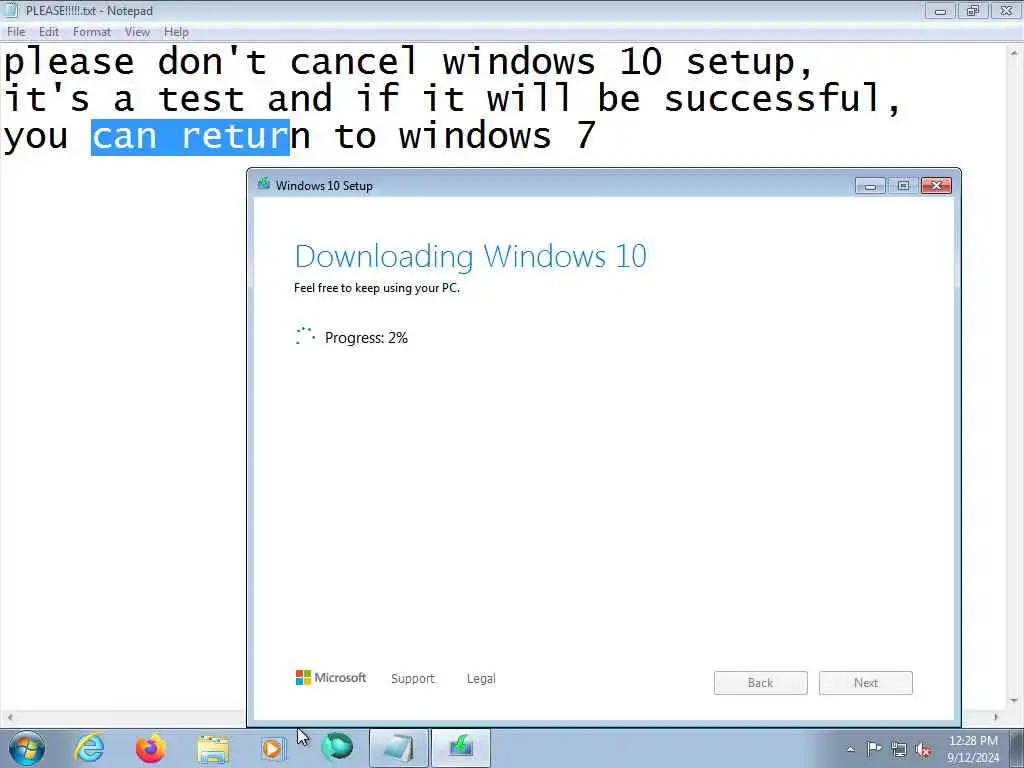This screenshot has height=768, width=1024.
Task: Open the clock showing 12:28 PM
Action: [973, 749]
